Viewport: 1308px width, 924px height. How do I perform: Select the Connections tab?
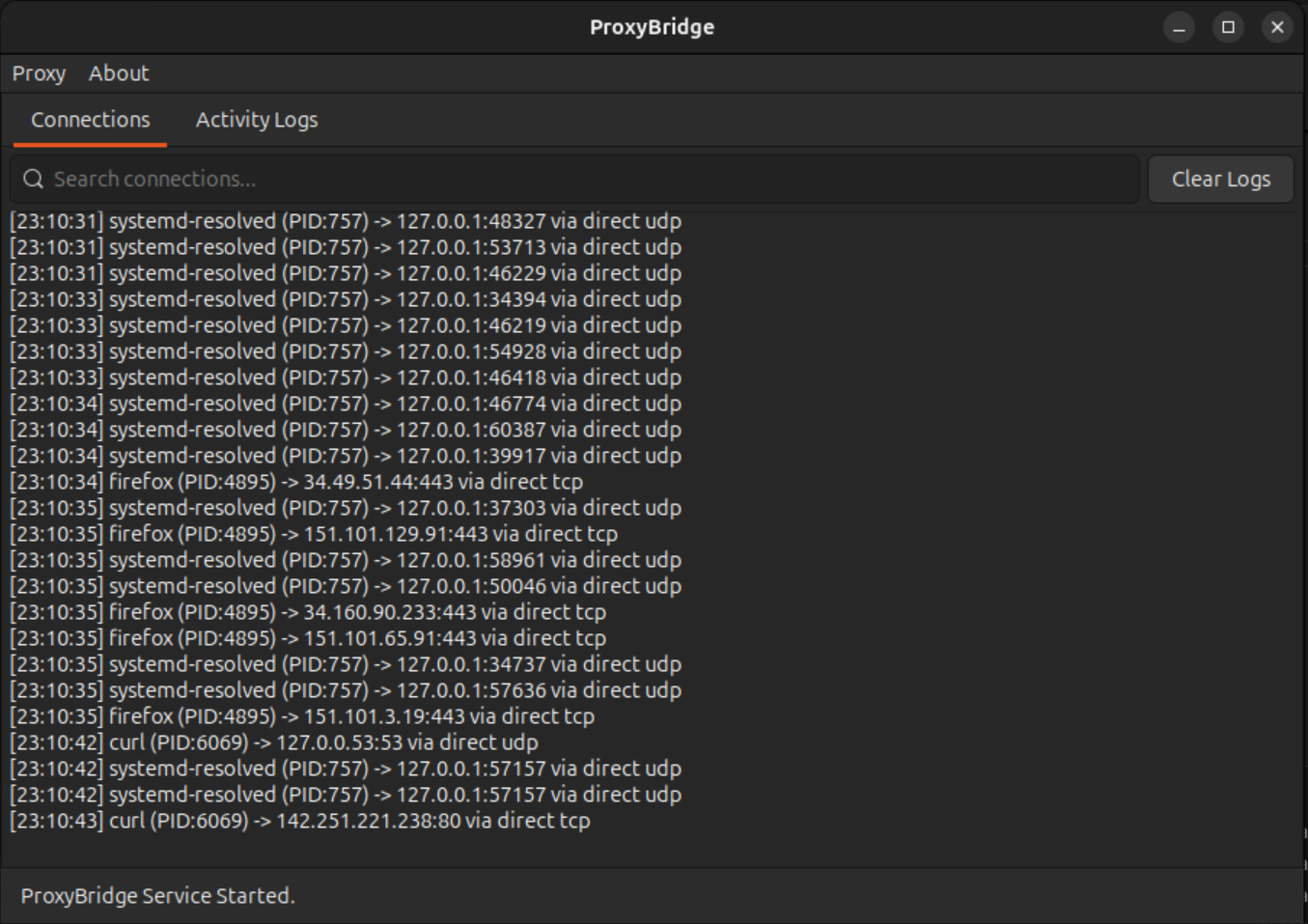click(x=91, y=120)
